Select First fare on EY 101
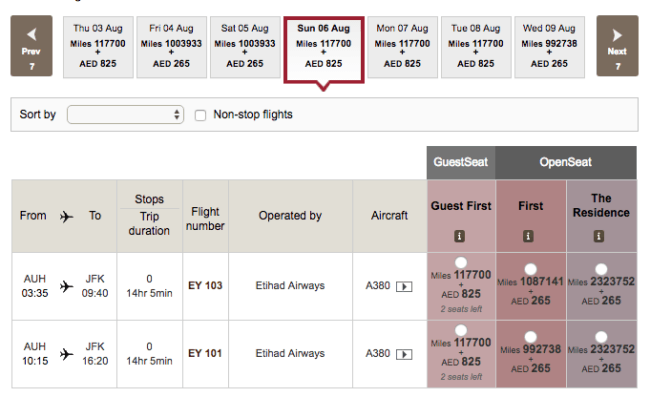Viewport: 650px width, 397px height. (x=531, y=336)
